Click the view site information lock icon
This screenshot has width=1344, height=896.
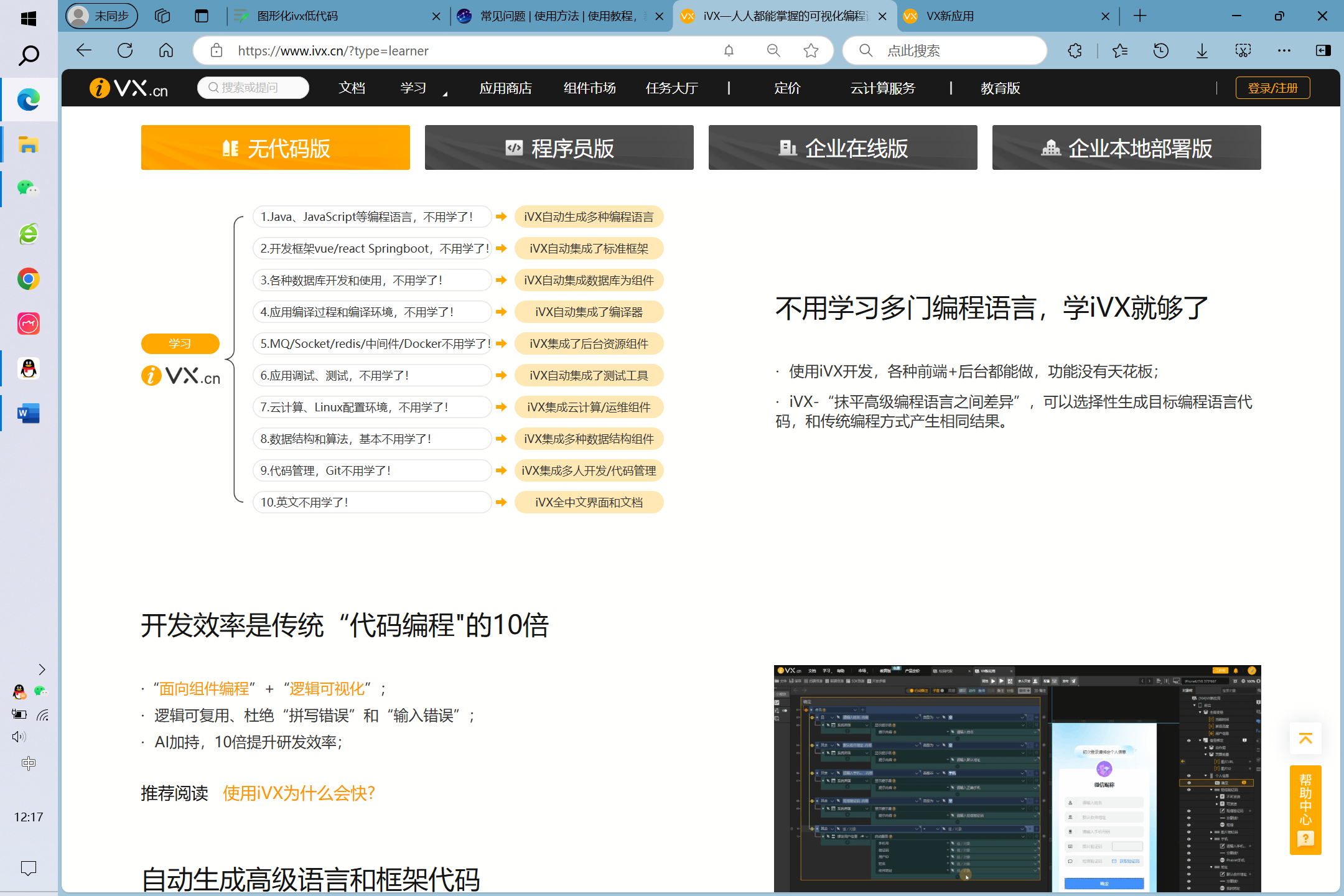216,50
